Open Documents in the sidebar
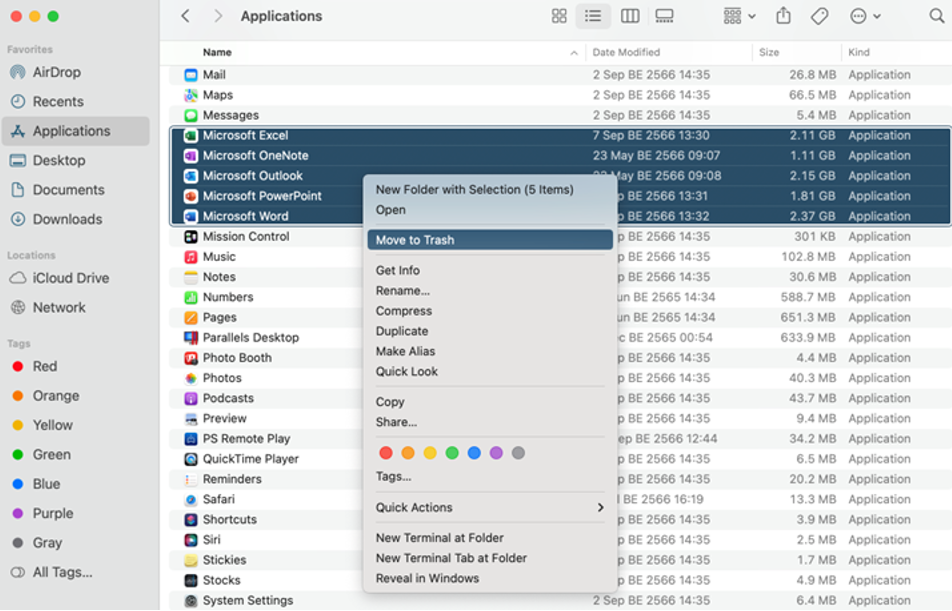Image resolution: width=952 pixels, height=611 pixels. [75, 190]
